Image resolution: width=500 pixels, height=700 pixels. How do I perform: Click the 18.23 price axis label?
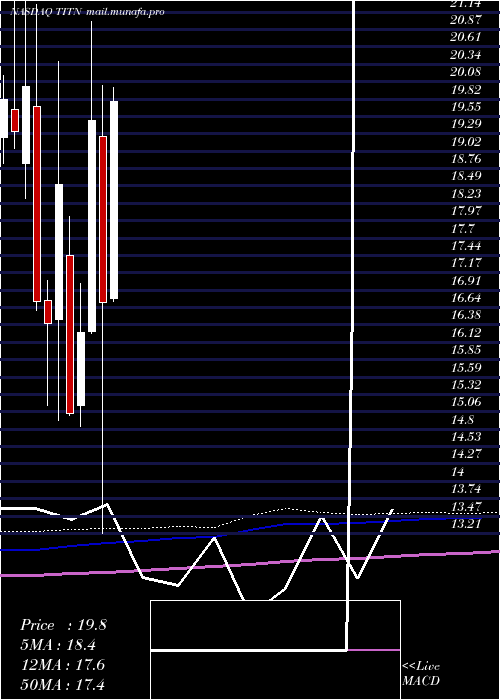pos(466,193)
